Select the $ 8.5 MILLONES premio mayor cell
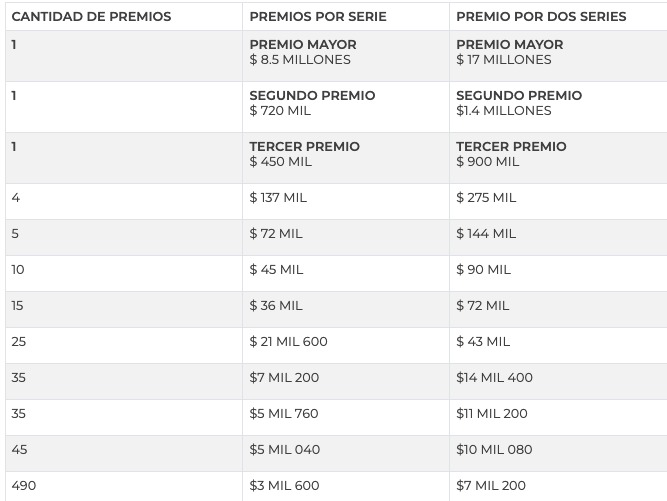 (x=346, y=56)
